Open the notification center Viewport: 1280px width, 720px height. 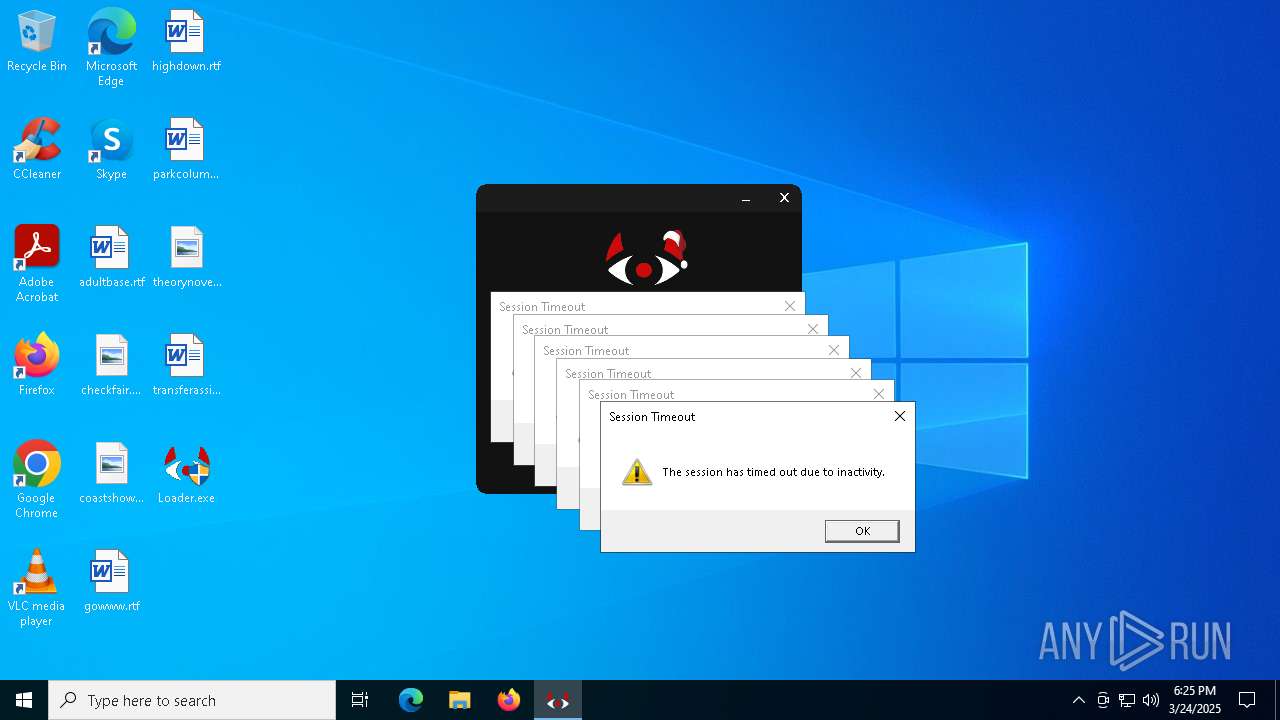(1247, 700)
